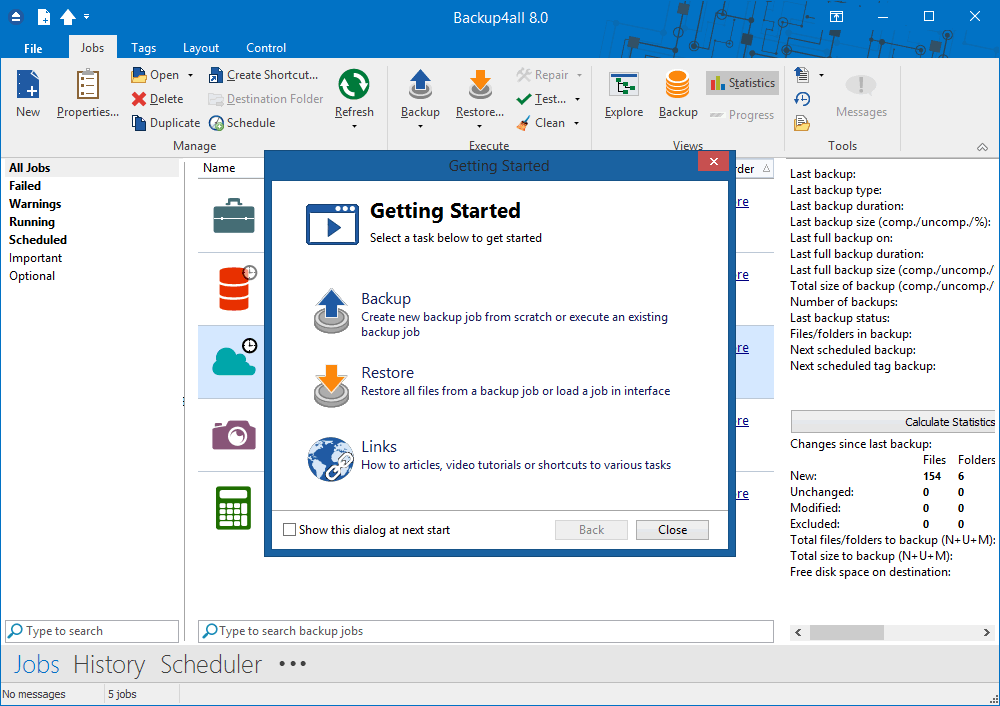Click Create Shortcut in Manage group
Image resolution: width=1000 pixels, height=706 pixels.
[263, 75]
